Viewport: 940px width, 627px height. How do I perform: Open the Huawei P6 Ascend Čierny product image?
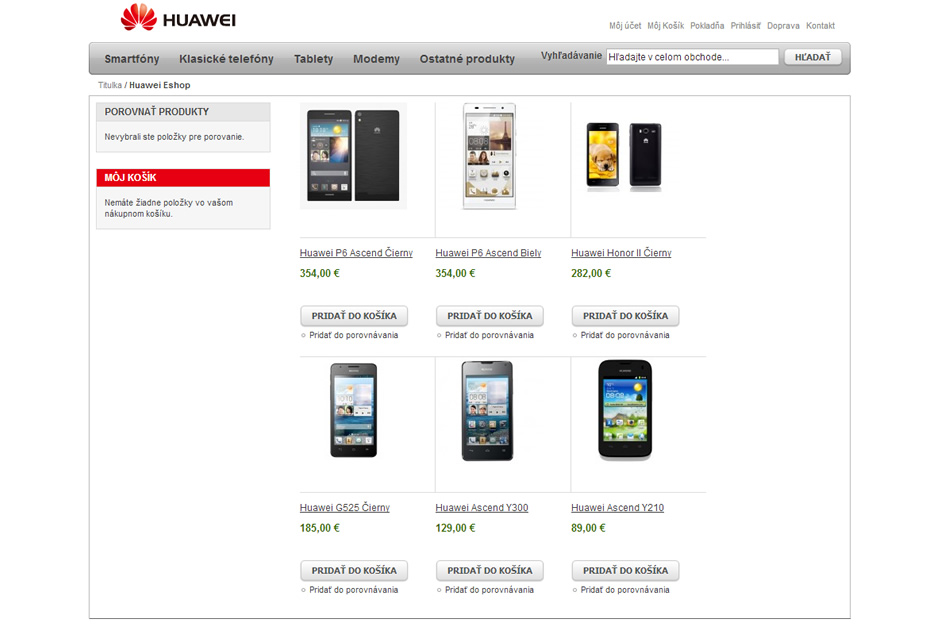(x=353, y=156)
